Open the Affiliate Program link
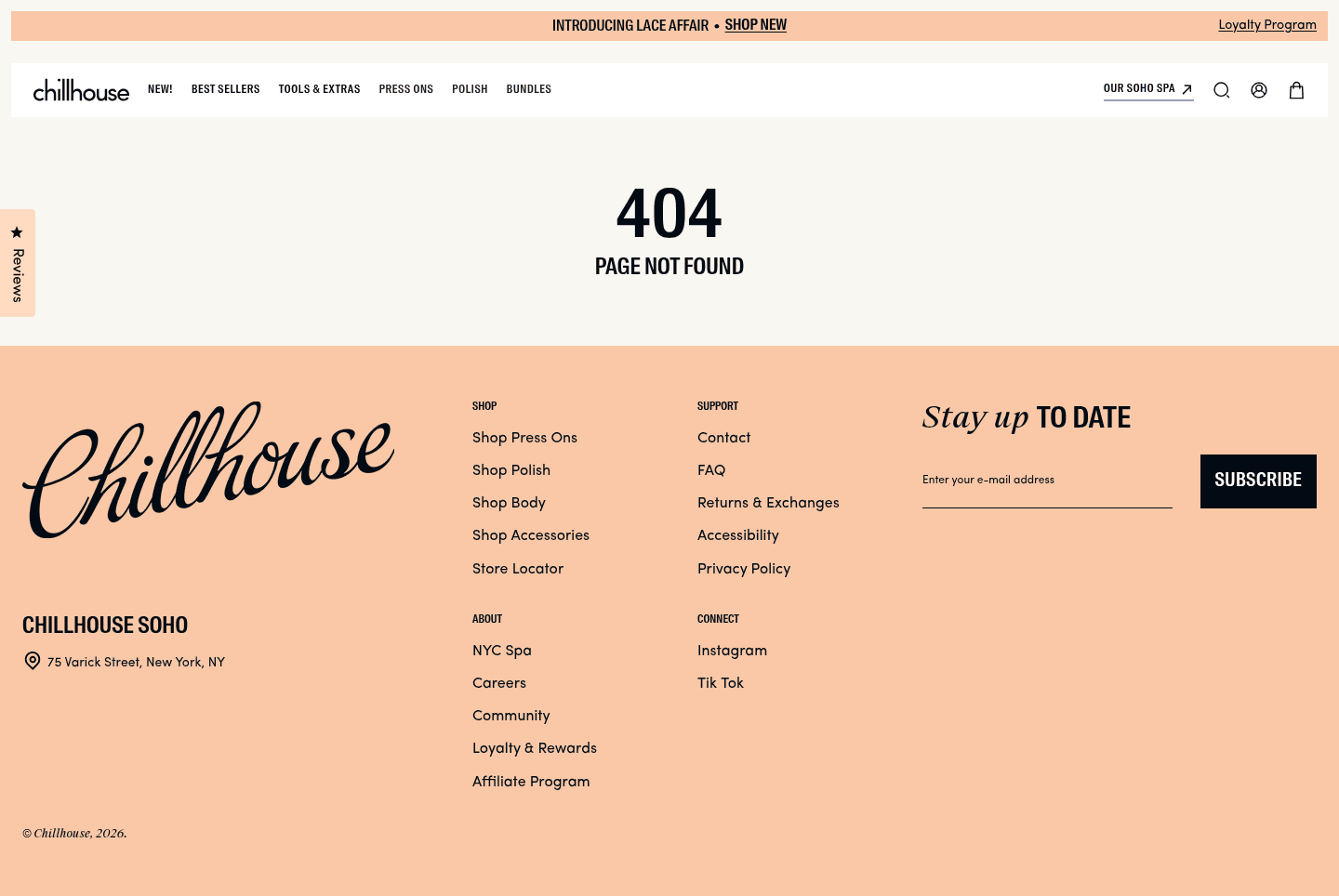 (531, 782)
